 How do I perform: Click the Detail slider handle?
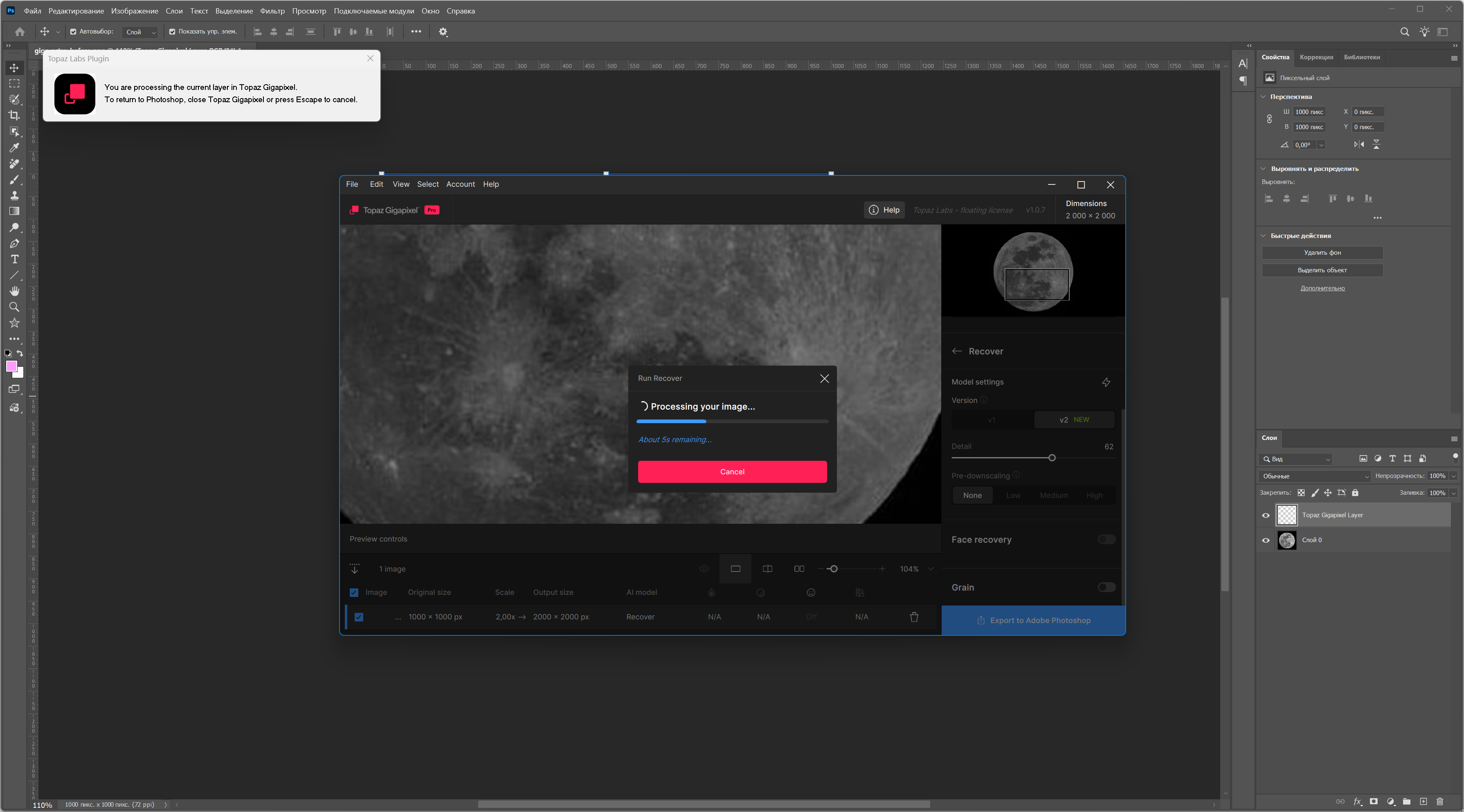click(1052, 458)
